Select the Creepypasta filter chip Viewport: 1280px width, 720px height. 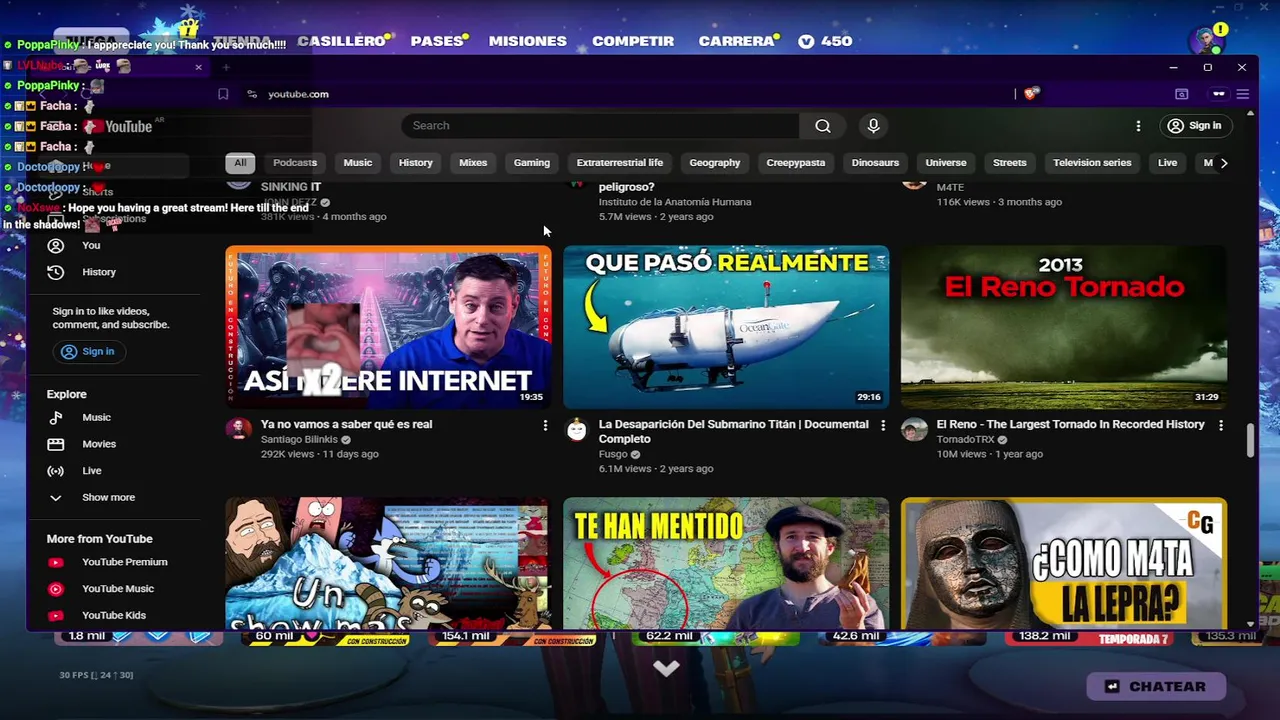click(796, 163)
